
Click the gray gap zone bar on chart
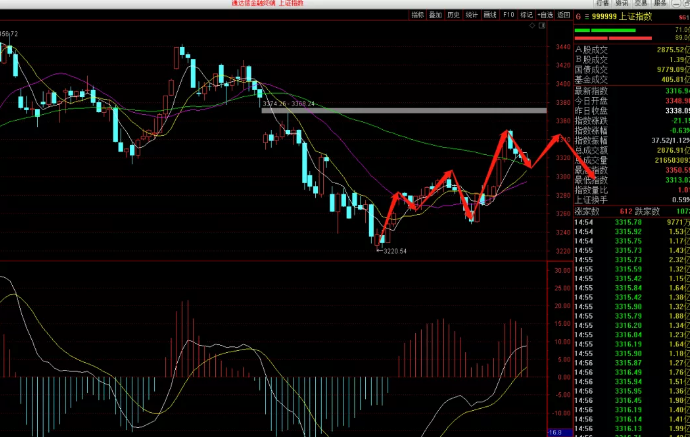(404, 110)
